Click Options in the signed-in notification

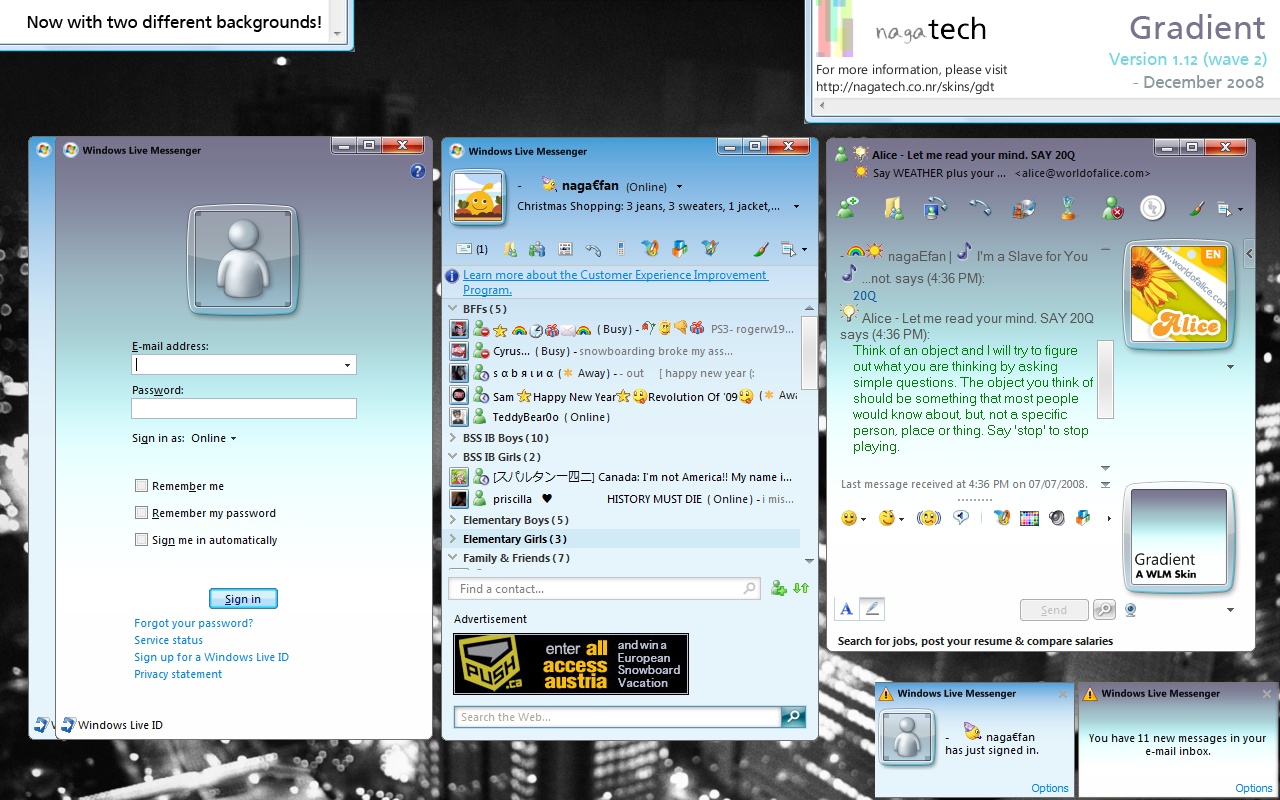(1050, 788)
